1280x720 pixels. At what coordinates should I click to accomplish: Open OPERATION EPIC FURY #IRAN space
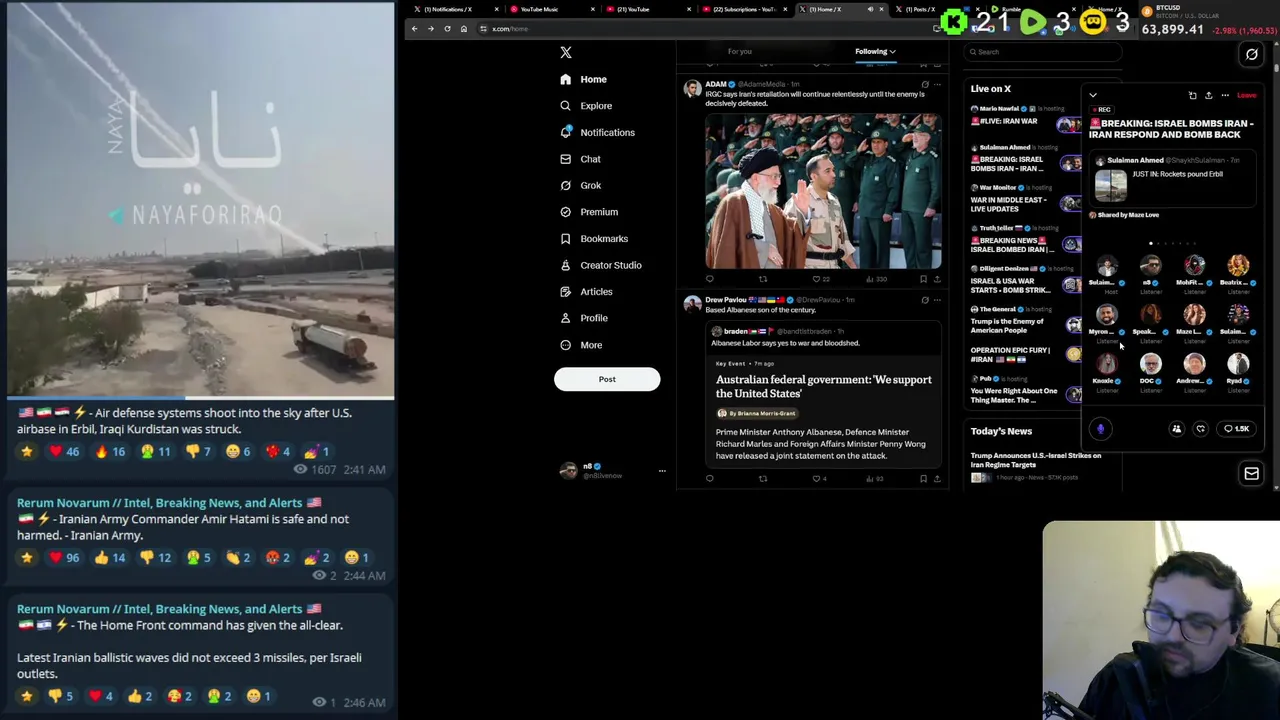(x=1025, y=355)
